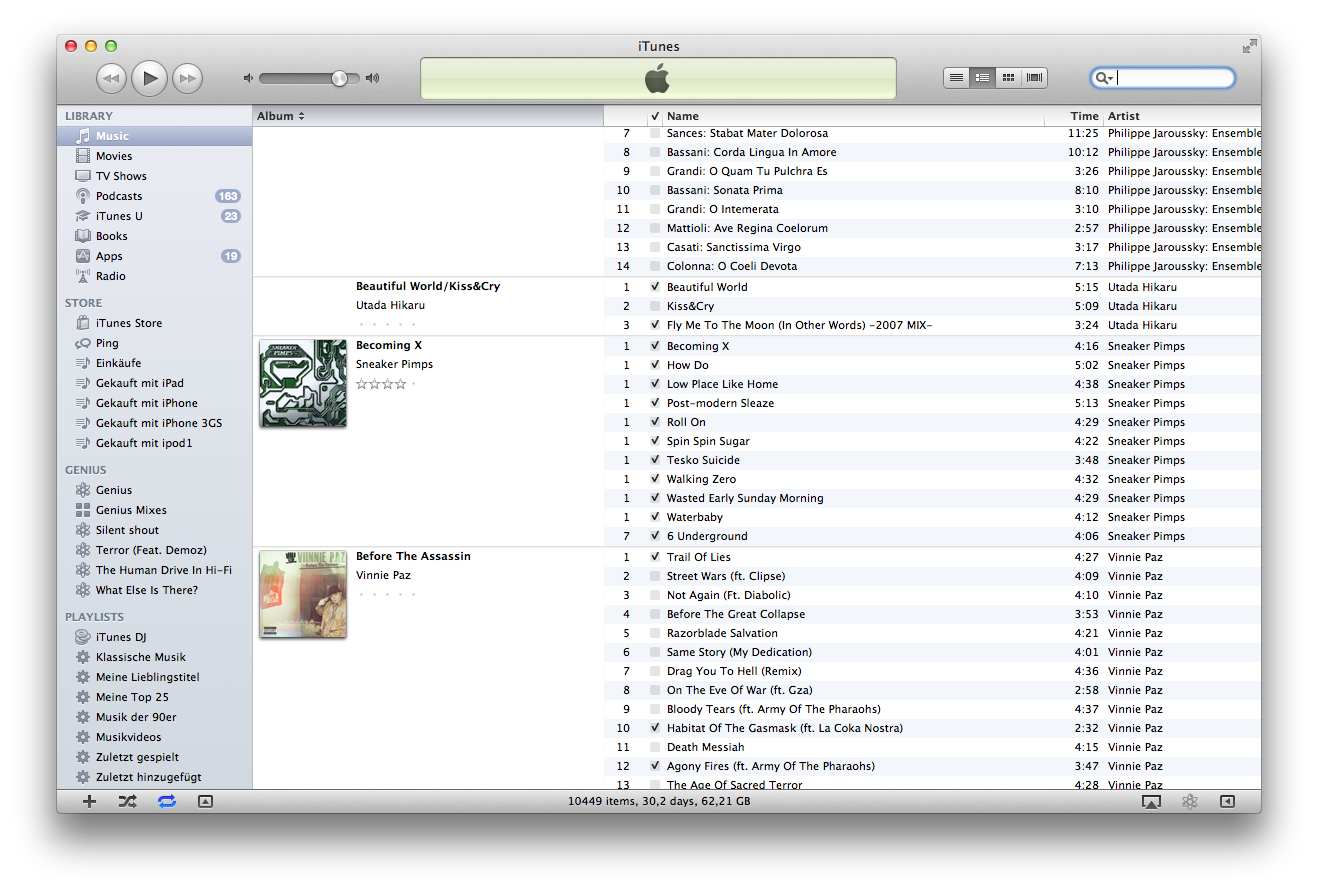Switch to album list view

[x=982, y=77]
